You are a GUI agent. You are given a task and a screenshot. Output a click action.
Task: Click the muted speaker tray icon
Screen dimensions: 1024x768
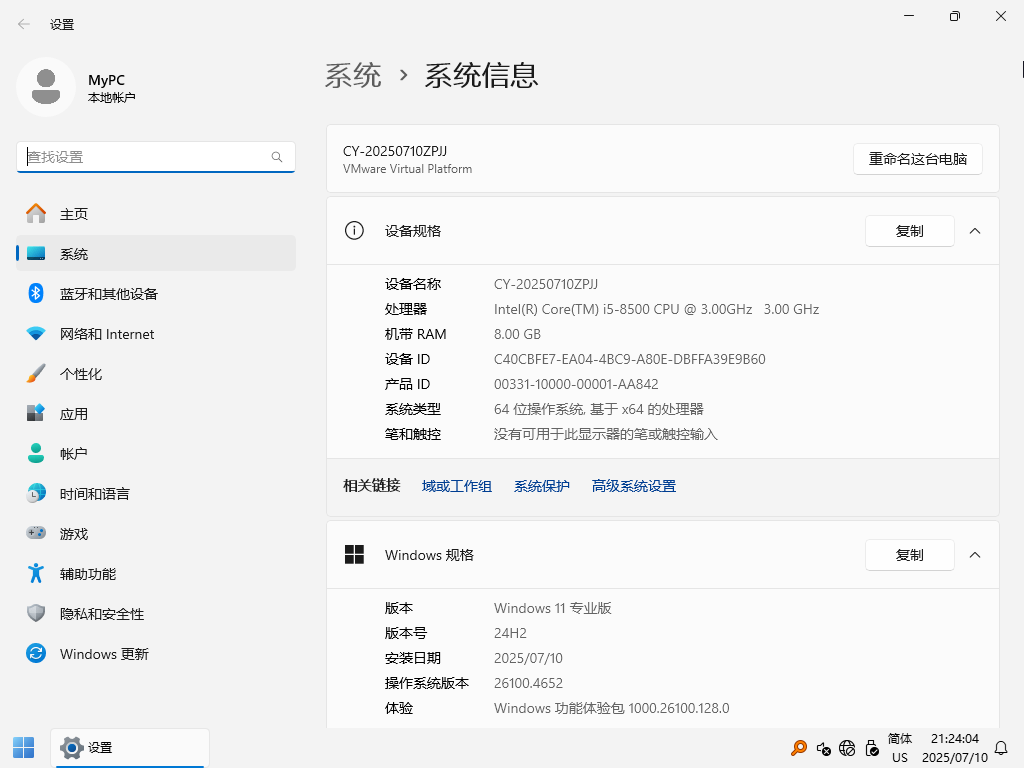pyautogui.click(x=824, y=748)
